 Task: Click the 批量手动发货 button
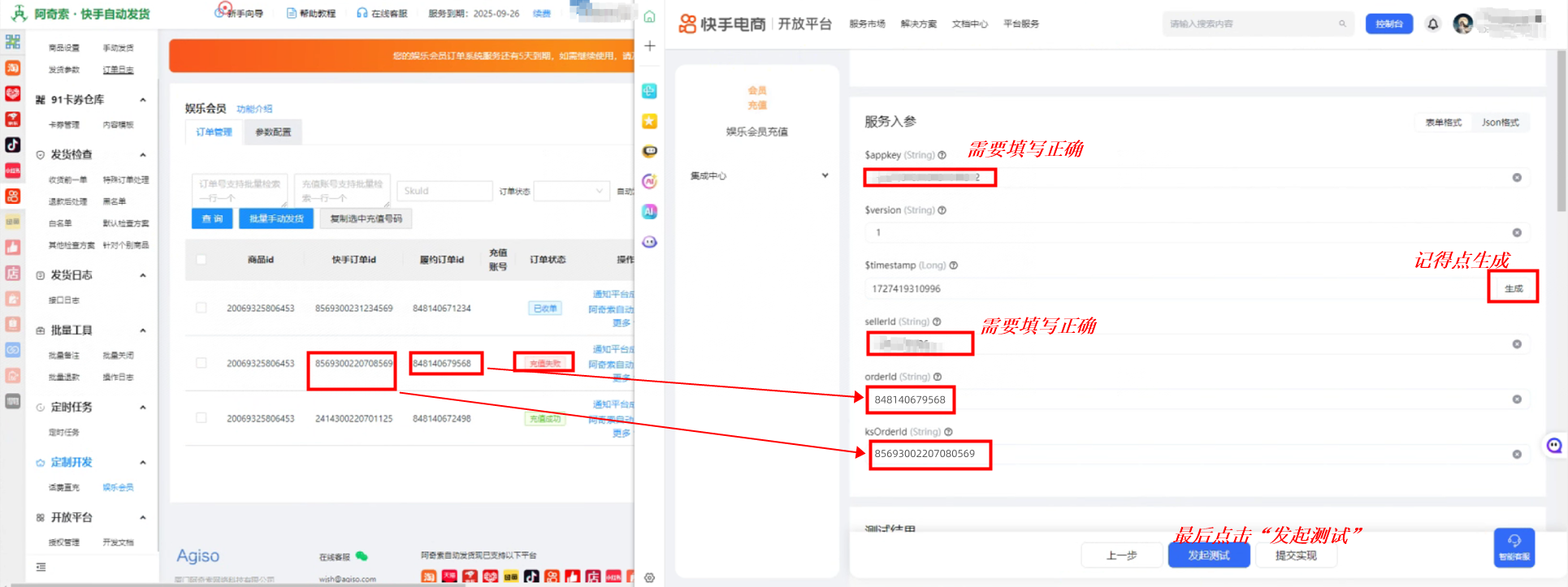tap(276, 218)
